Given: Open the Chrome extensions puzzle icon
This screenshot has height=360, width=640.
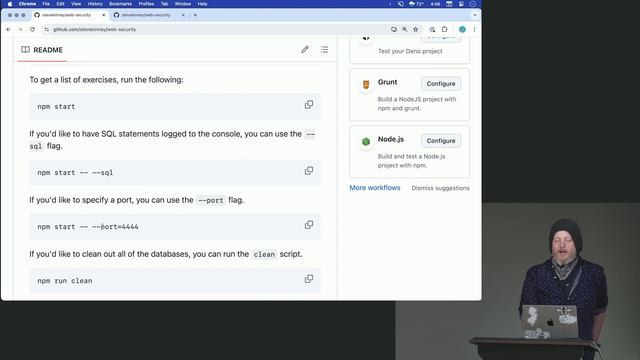Looking at the screenshot, I should pyautogui.click(x=444, y=29).
